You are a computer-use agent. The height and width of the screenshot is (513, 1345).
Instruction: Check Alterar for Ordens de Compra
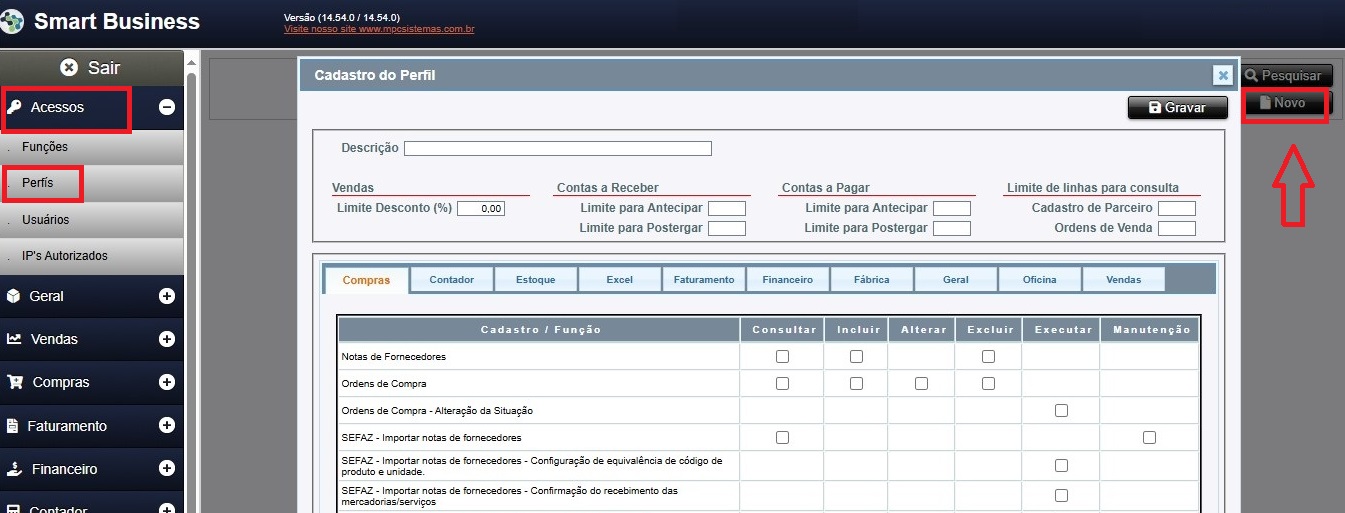(x=921, y=383)
